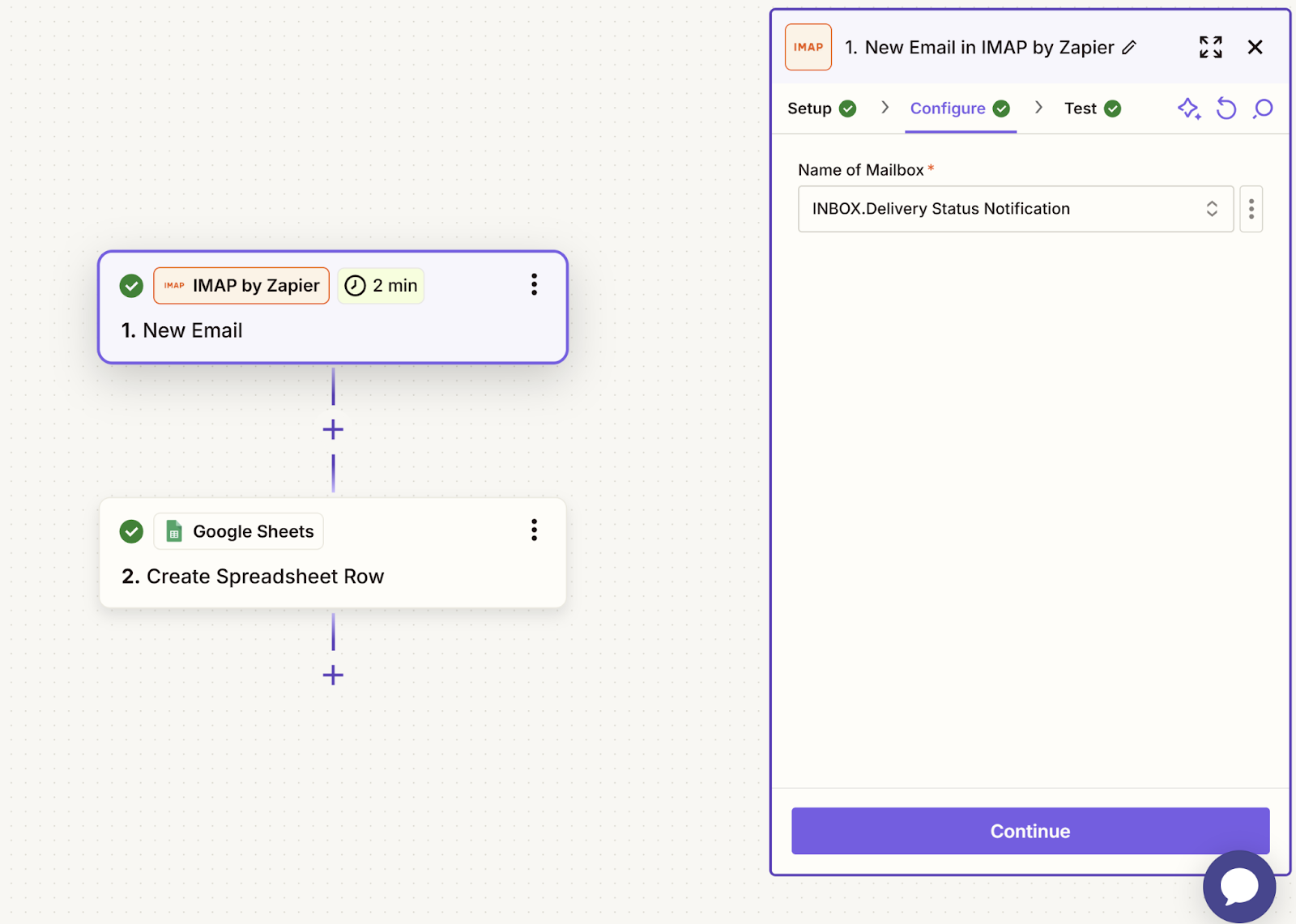Open the chat support bubble
Image resolution: width=1296 pixels, height=924 pixels.
tap(1239, 887)
